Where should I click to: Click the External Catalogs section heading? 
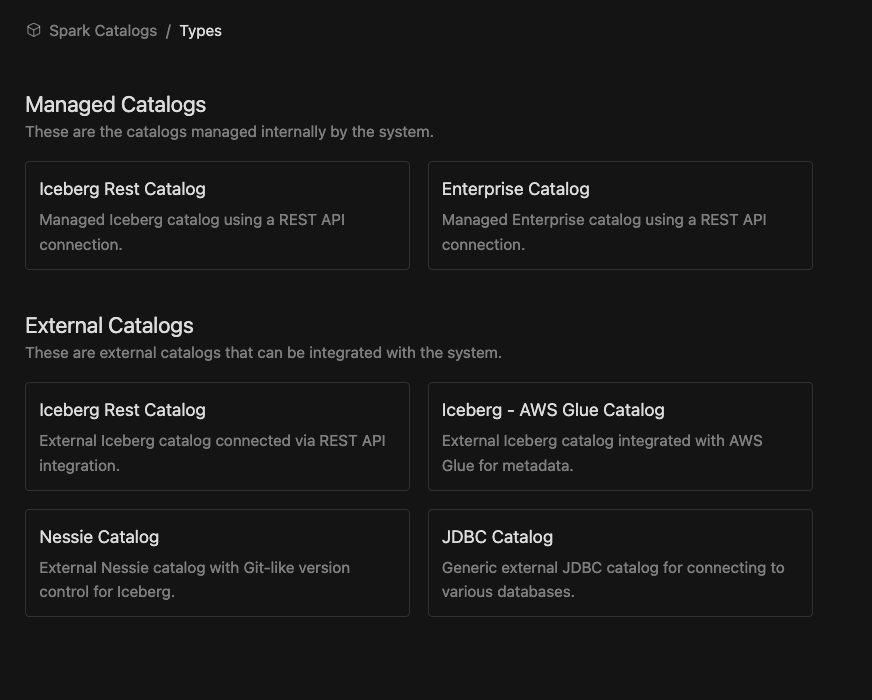coord(110,325)
